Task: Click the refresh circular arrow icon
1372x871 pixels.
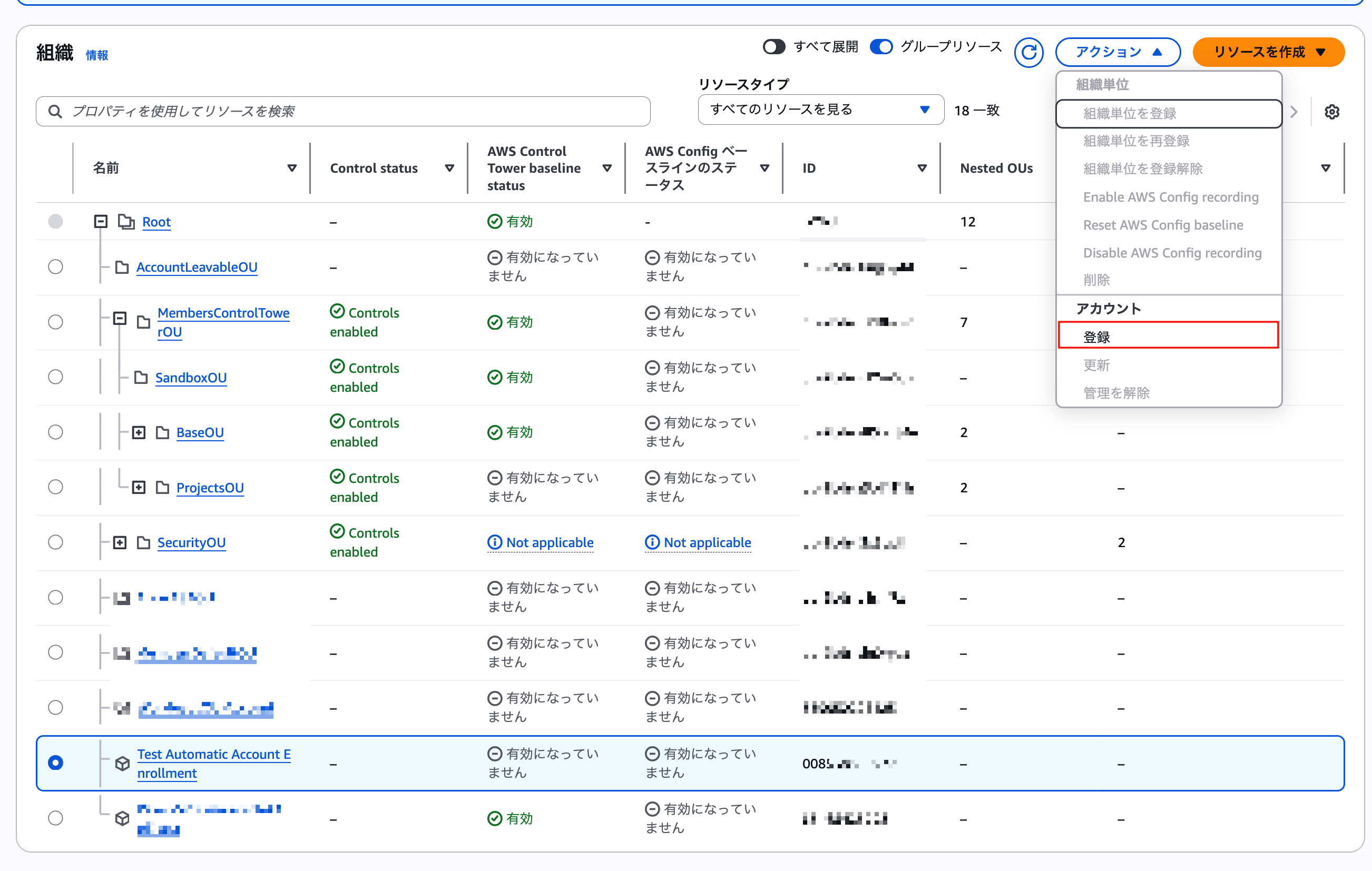Action: [x=1028, y=52]
